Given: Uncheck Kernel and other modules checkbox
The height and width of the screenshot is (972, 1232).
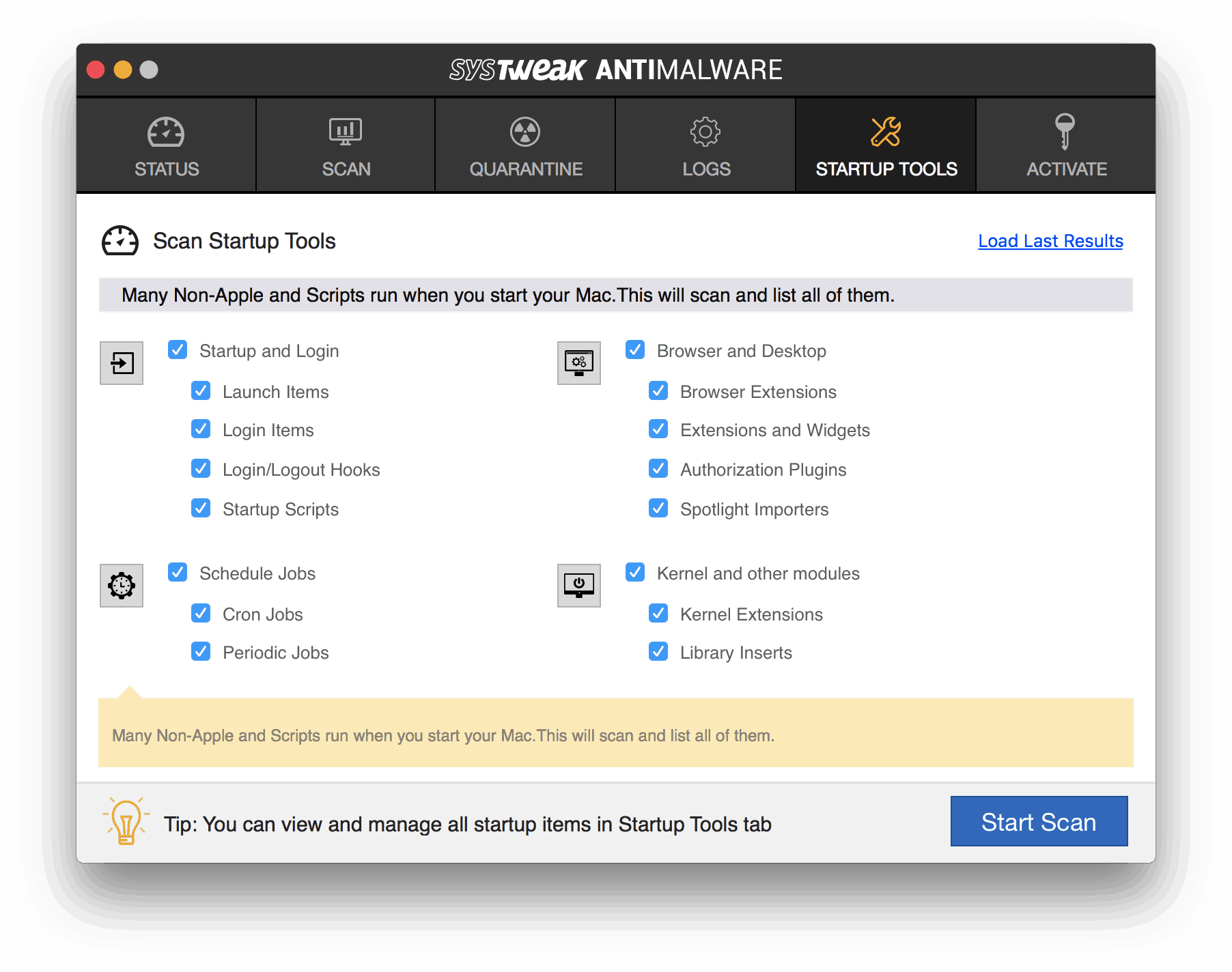Looking at the screenshot, I should [x=635, y=572].
